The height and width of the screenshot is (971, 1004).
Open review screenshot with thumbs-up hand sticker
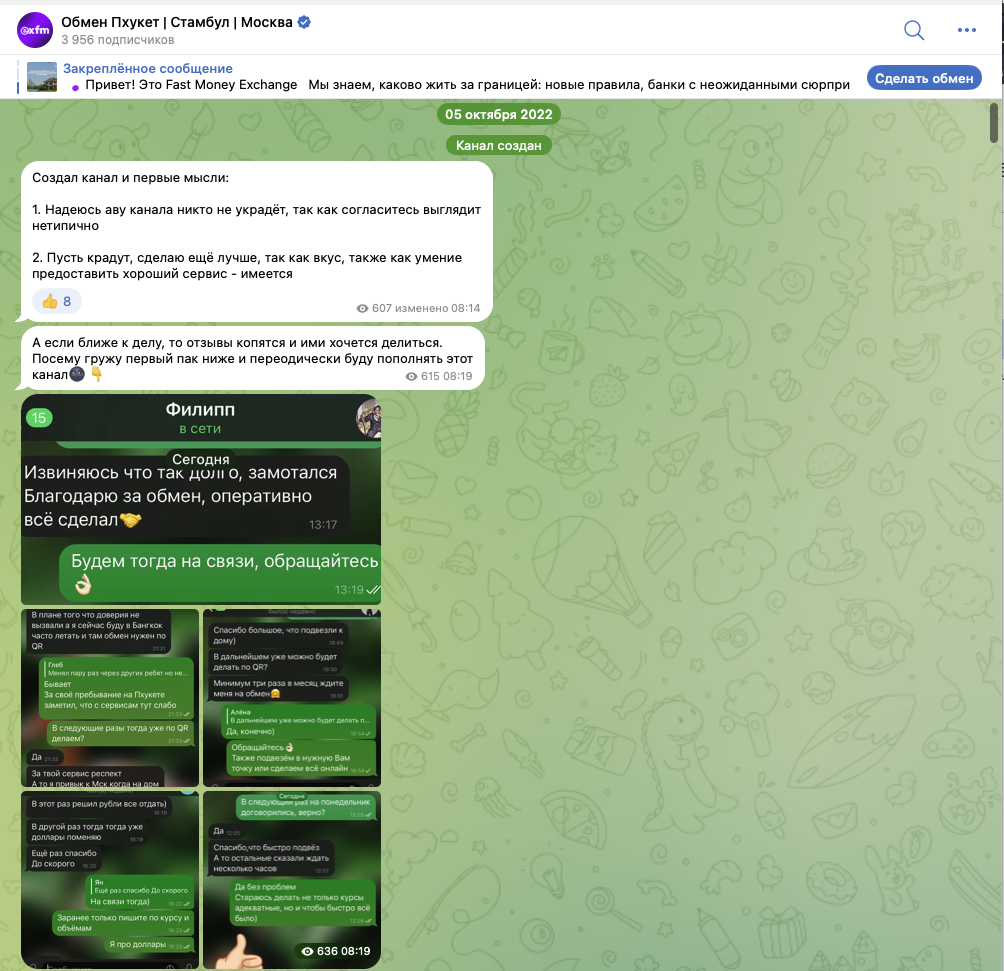292,879
